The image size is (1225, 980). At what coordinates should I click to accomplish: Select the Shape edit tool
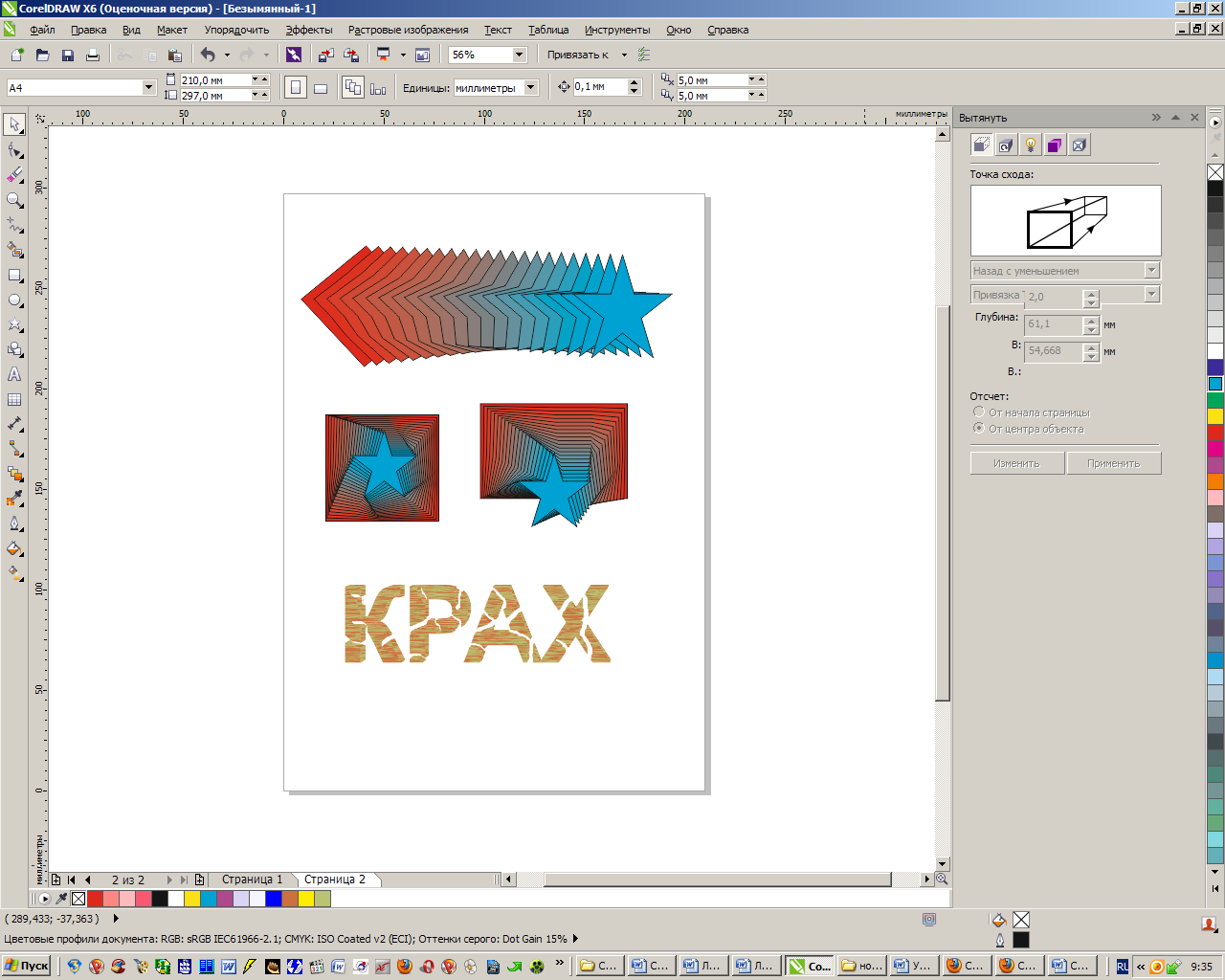coord(14,150)
